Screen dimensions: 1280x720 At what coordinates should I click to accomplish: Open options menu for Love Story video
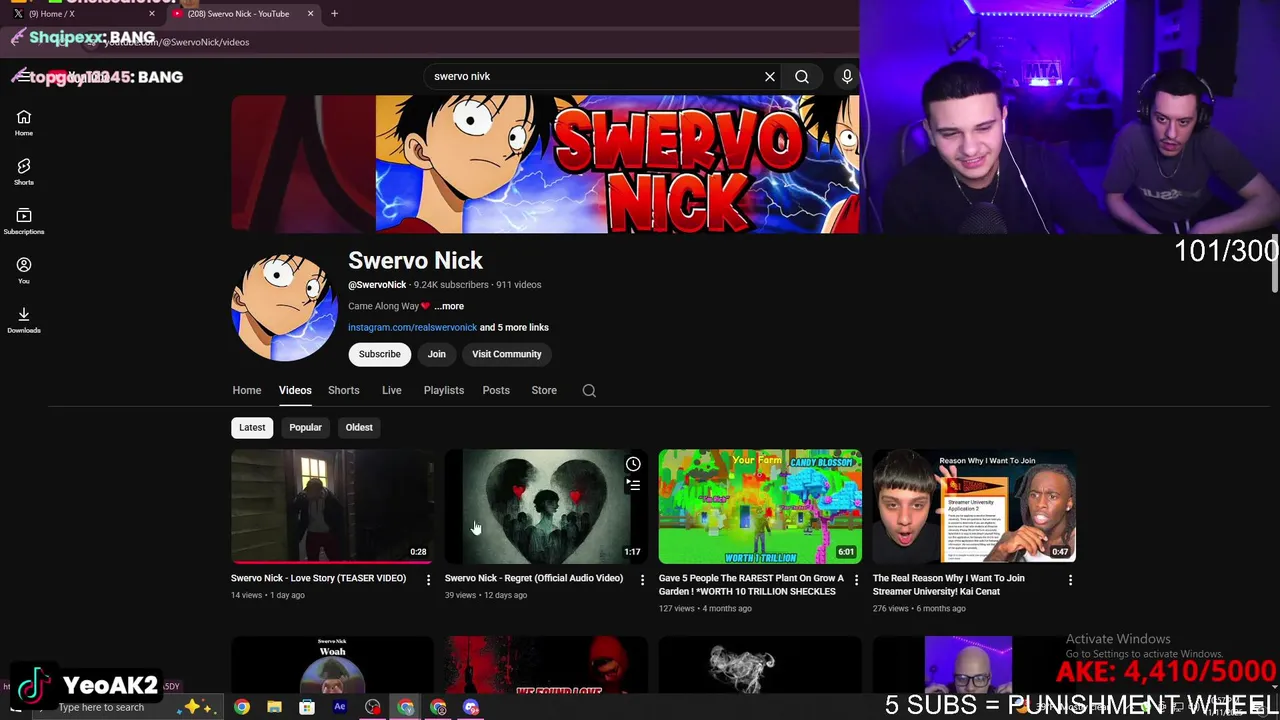(x=428, y=580)
